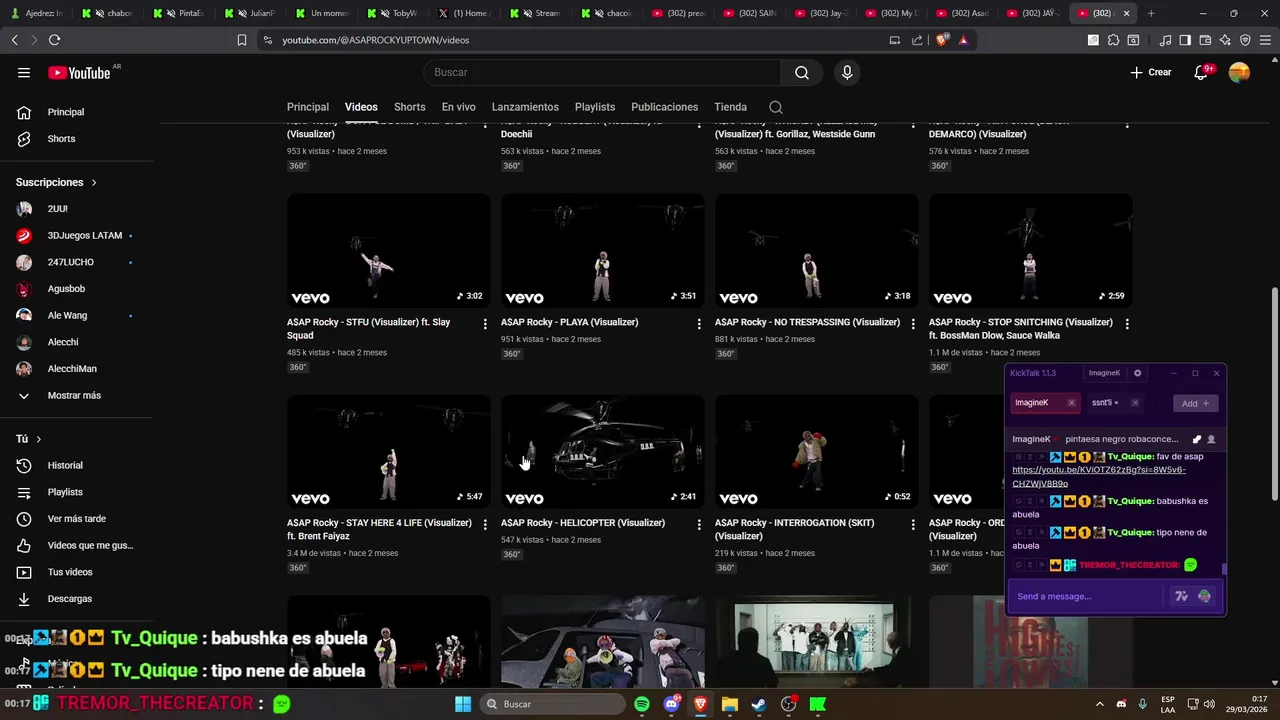This screenshot has width=1280, height=720.
Task: Open Brave Shields icon in address bar
Action: pos(941,40)
